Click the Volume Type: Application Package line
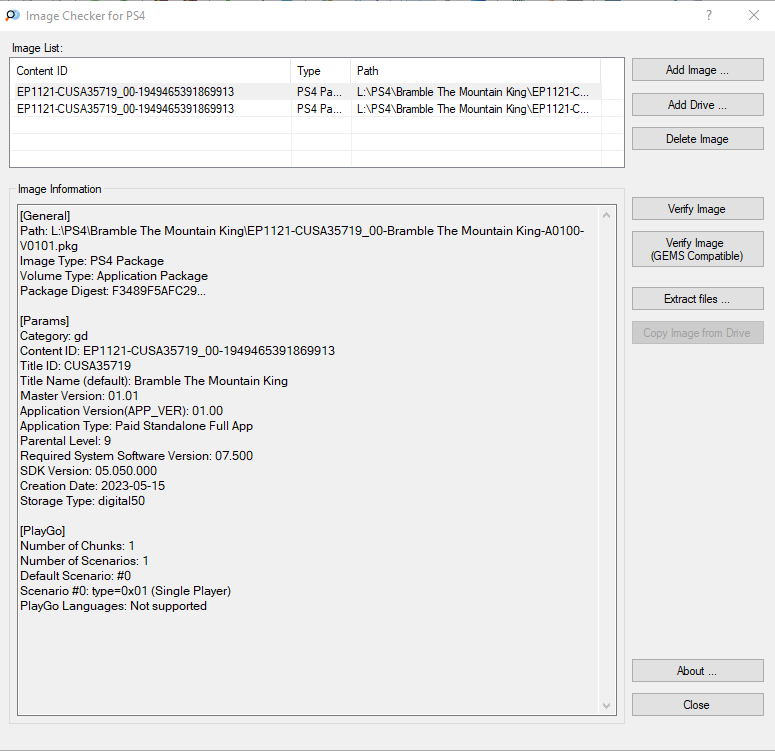 tap(114, 276)
